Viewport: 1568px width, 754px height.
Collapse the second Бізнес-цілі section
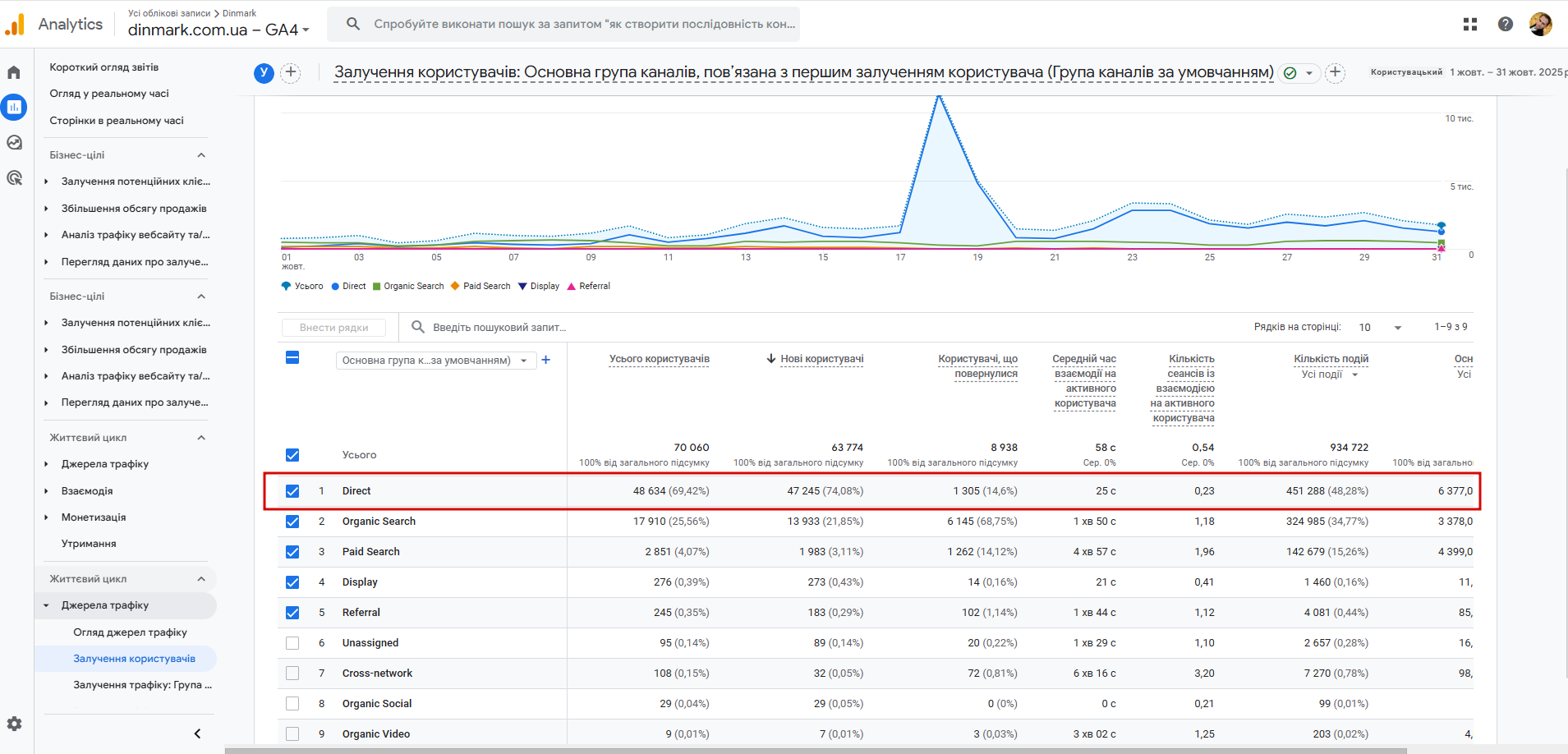201,297
